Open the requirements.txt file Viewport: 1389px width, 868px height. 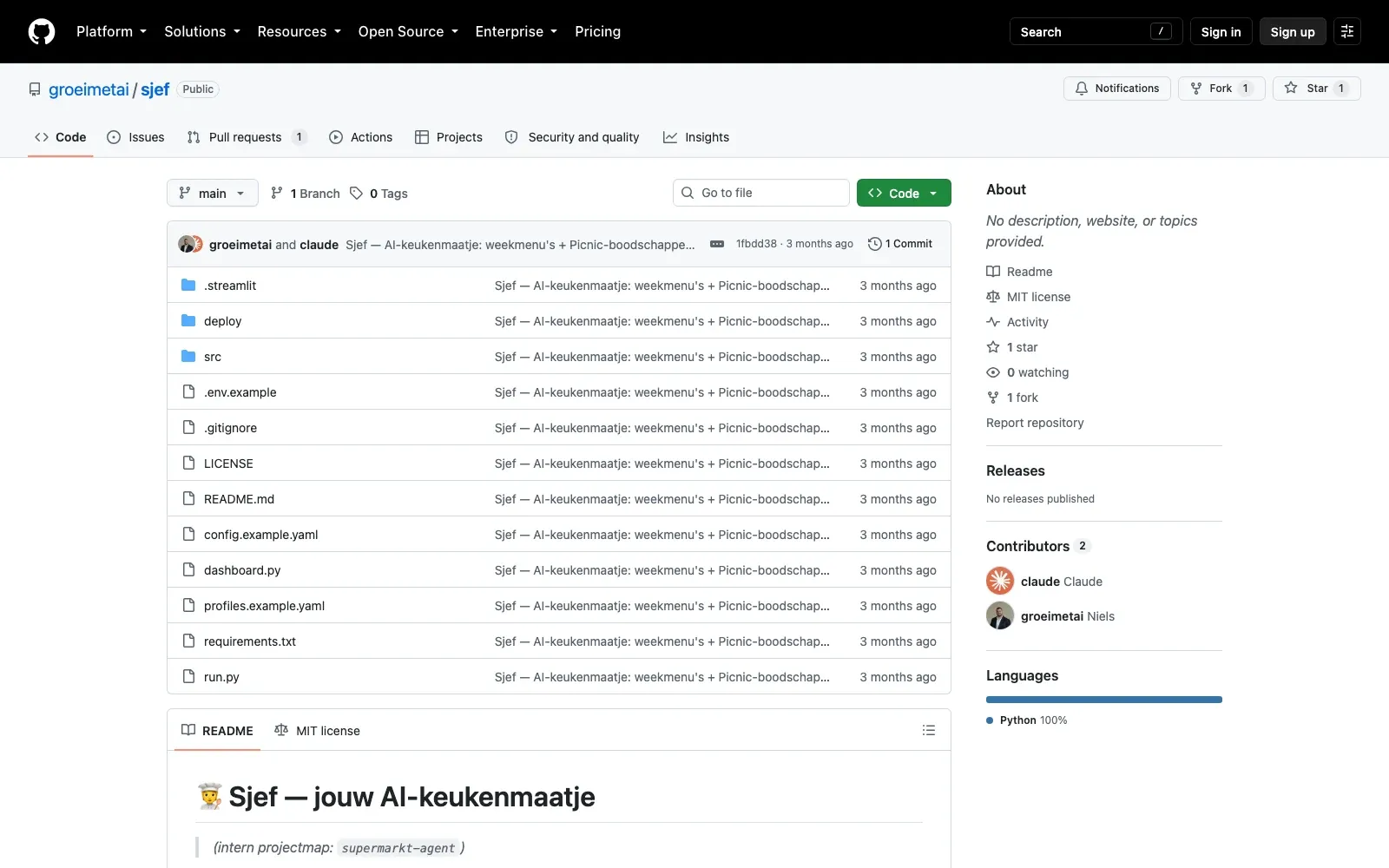point(250,641)
